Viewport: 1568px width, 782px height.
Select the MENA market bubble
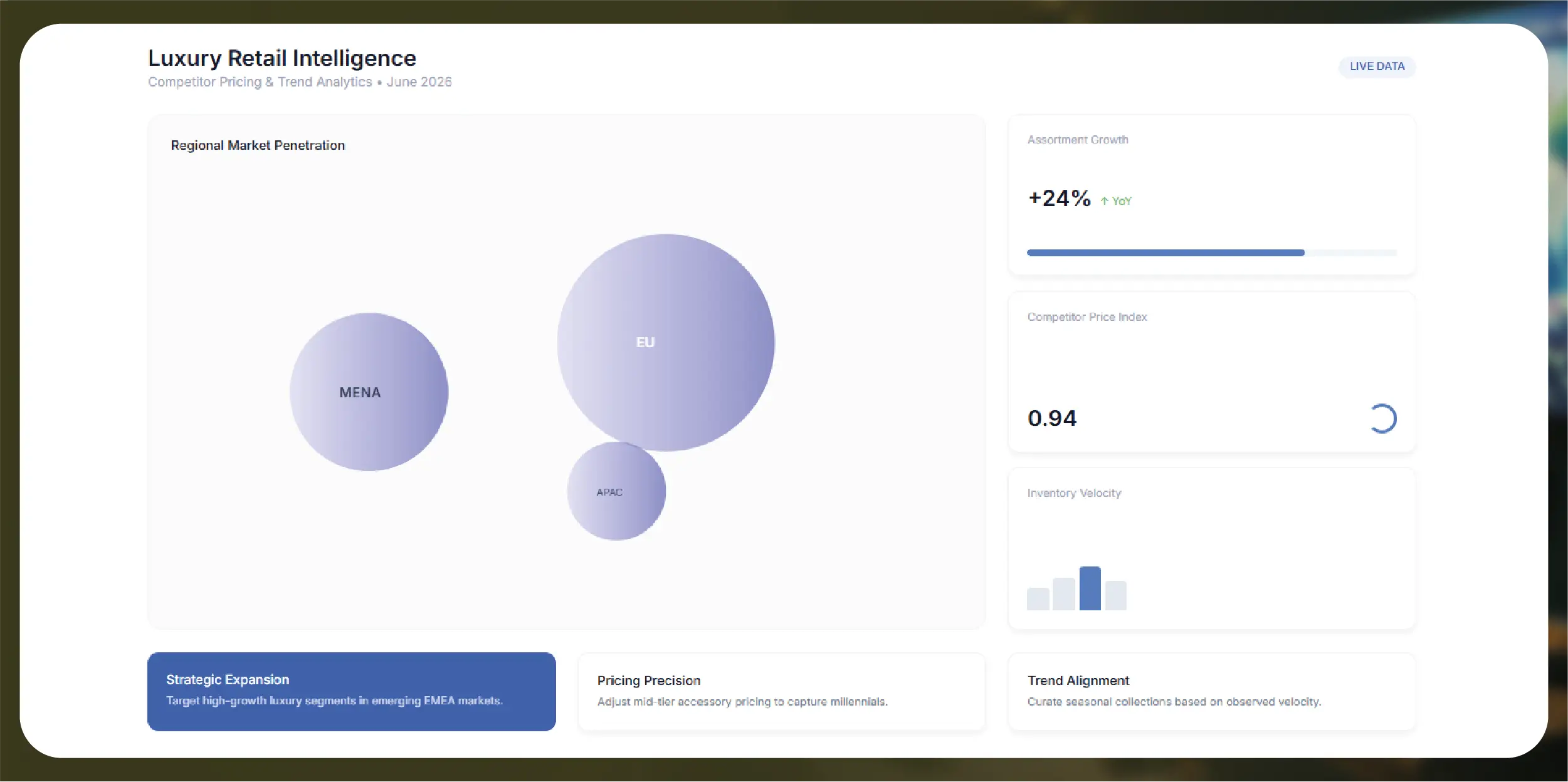(x=369, y=392)
